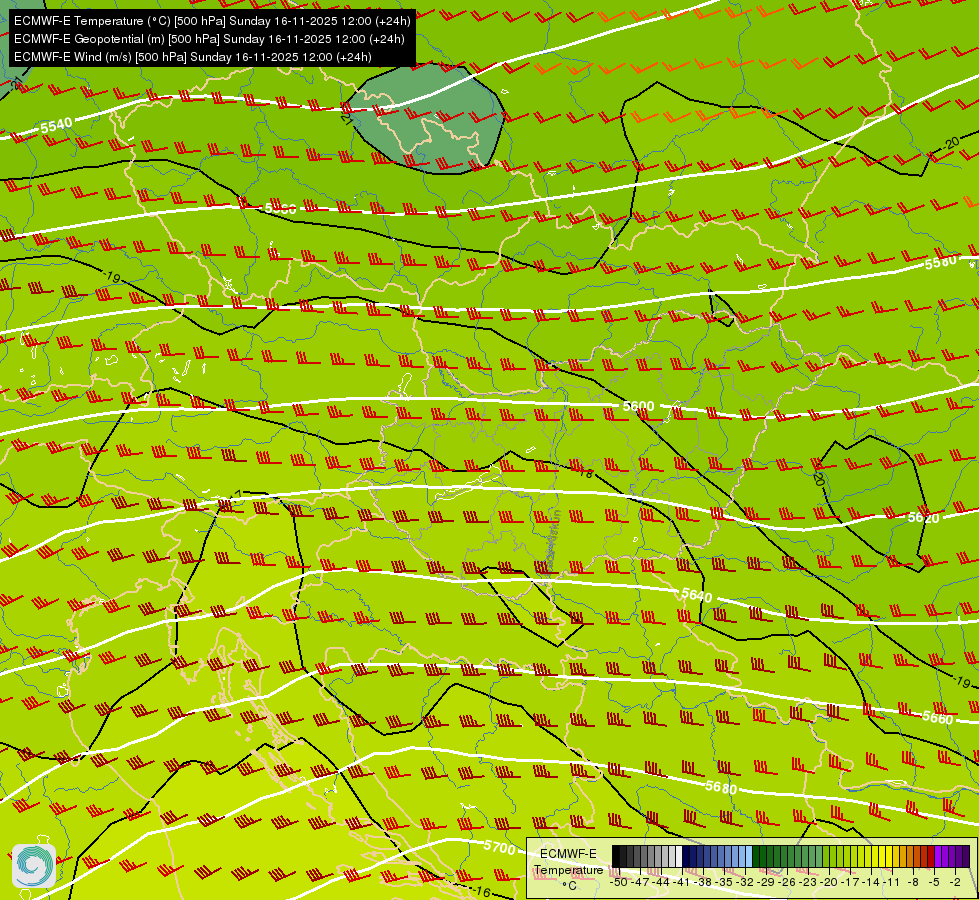Click the -18 isotherm label on the map
979x900 pixels.
pyautogui.click(x=583, y=470)
